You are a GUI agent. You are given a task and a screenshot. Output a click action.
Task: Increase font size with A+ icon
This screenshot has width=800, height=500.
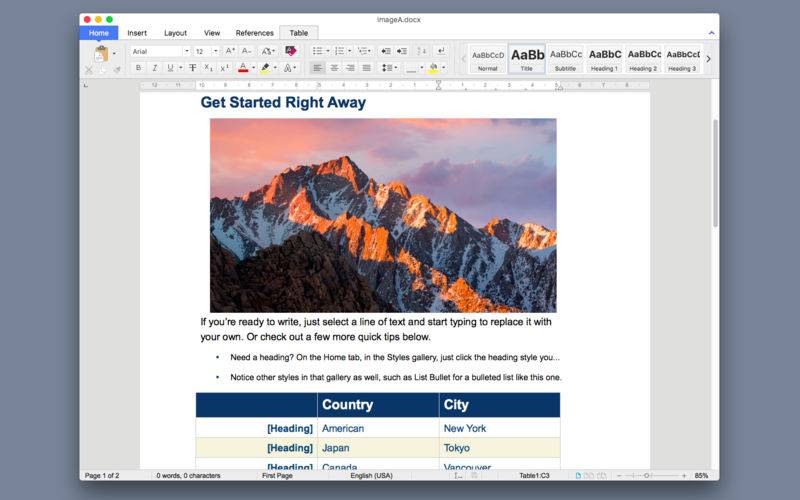click(x=230, y=51)
